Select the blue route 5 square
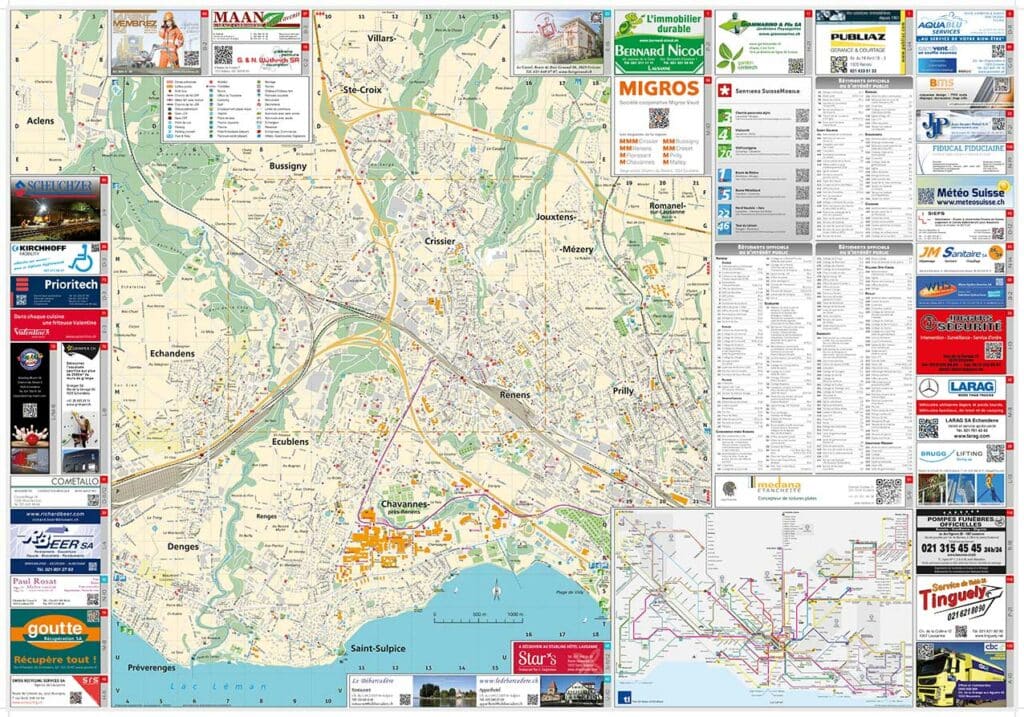 pyautogui.click(x=724, y=193)
